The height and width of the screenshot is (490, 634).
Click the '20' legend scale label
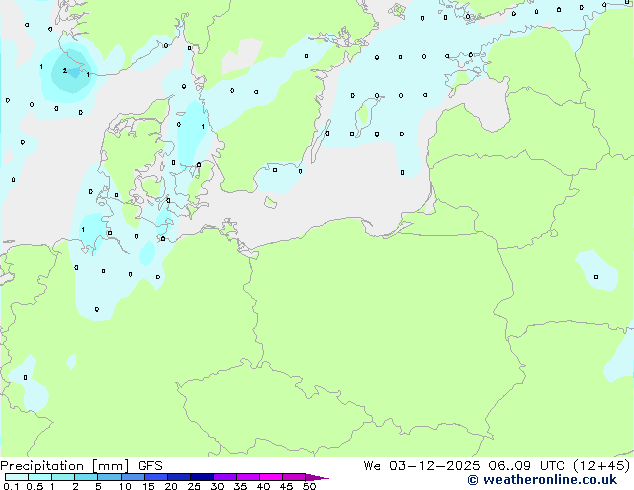(171, 486)
